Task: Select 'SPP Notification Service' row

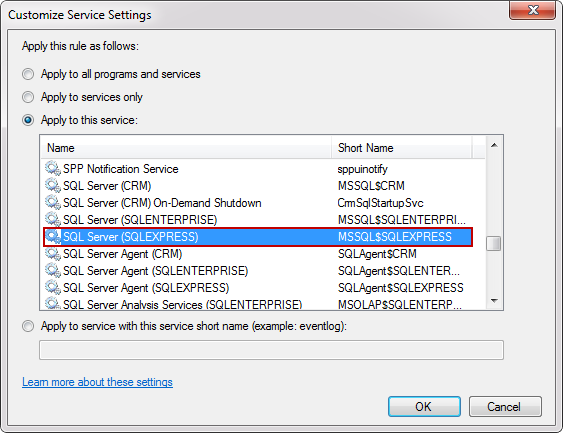Action: [x=257, y=169]
